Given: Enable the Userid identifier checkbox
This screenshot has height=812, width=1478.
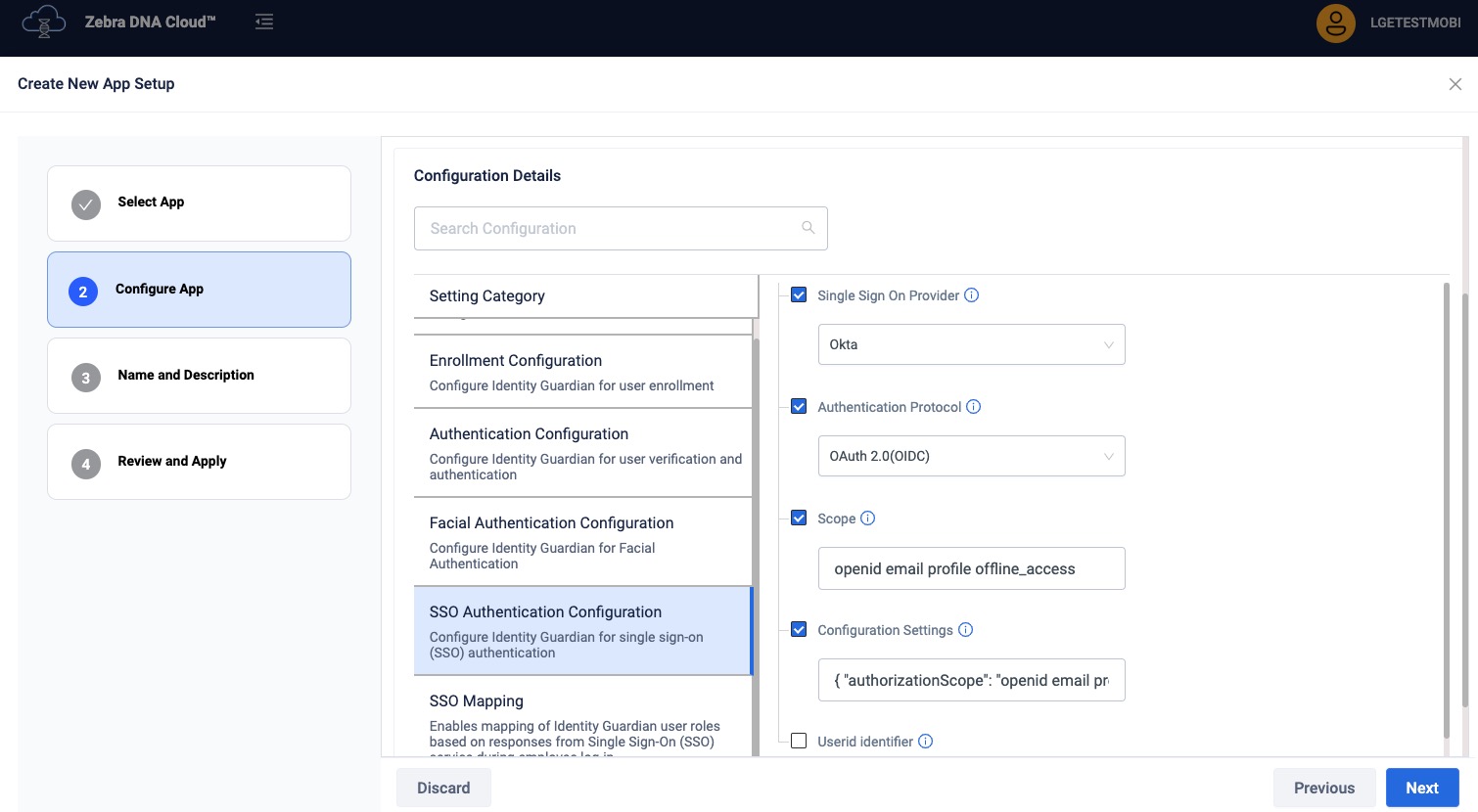Looking at the screenshot, I should tap(799, 742).
